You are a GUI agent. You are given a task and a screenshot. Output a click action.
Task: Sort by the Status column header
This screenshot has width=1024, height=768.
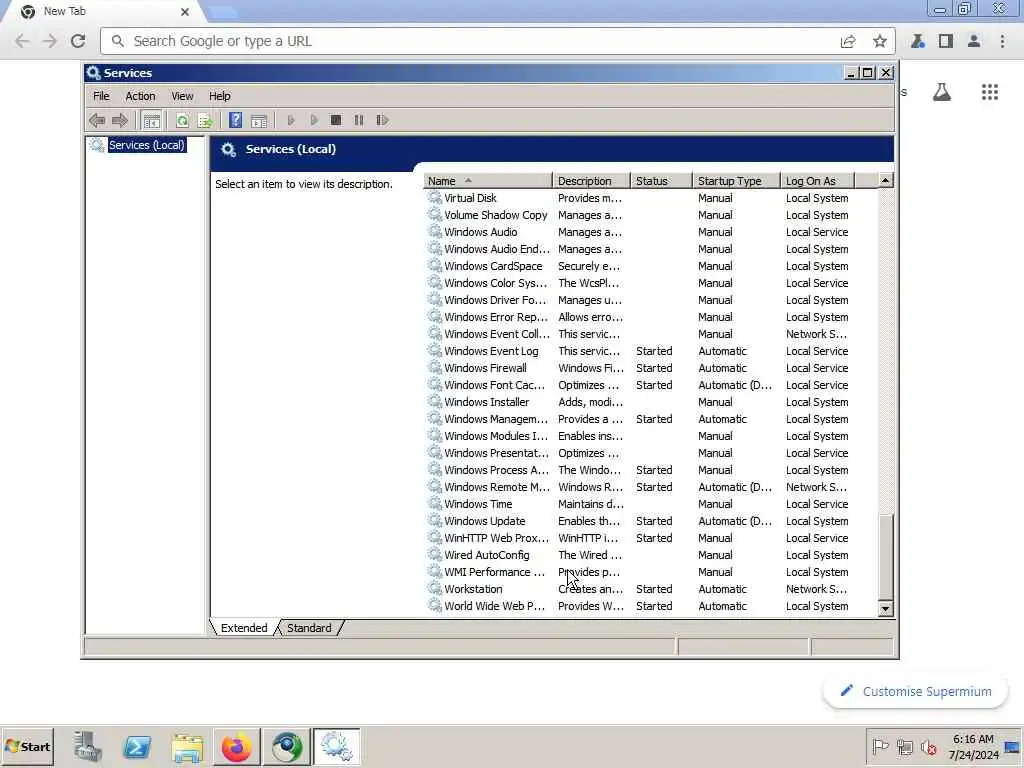click(x=661, y=181)
